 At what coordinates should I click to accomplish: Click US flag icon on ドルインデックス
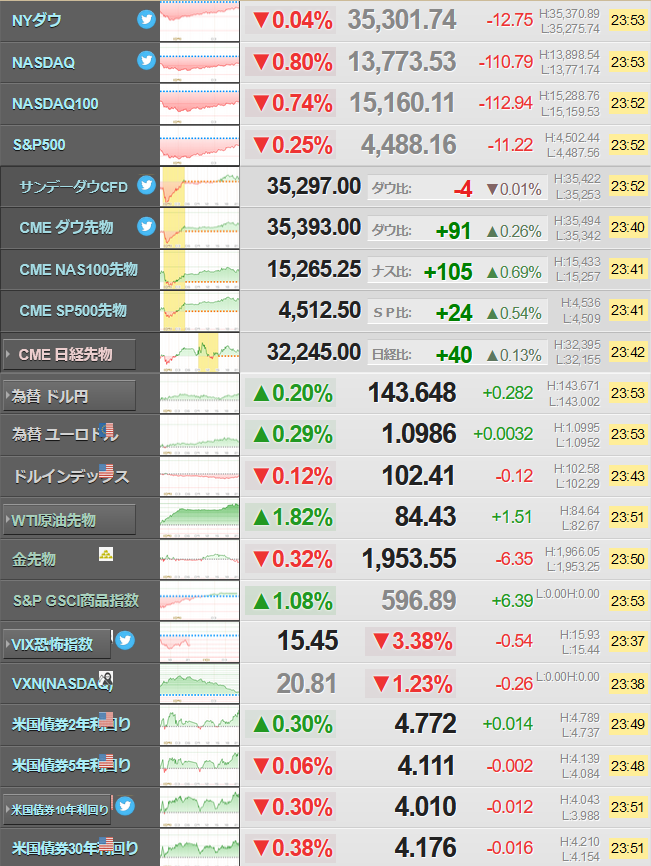pos(107,471)
